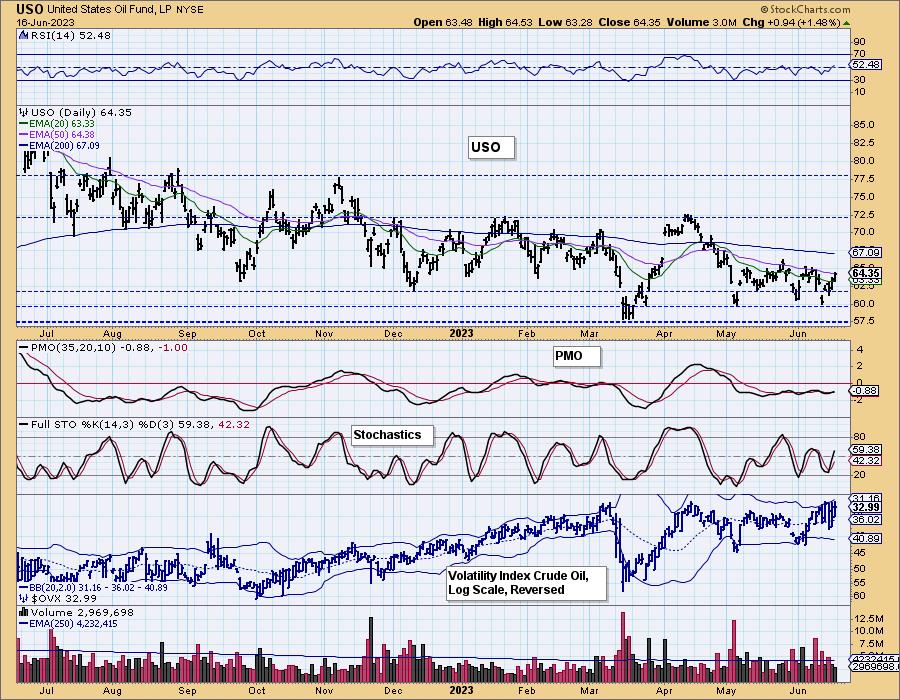Screen dimensions: 900x700
Task: Click the Open 63.48 value
Action: (x=443, y=22)
